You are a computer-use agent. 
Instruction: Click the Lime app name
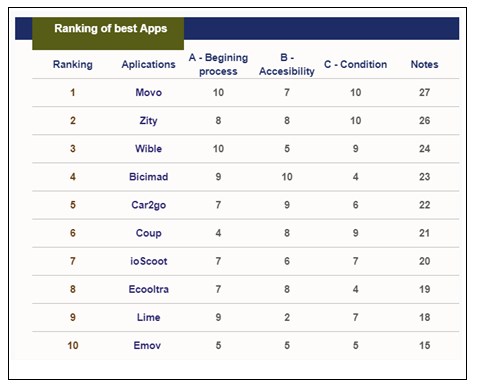point(148,317)
